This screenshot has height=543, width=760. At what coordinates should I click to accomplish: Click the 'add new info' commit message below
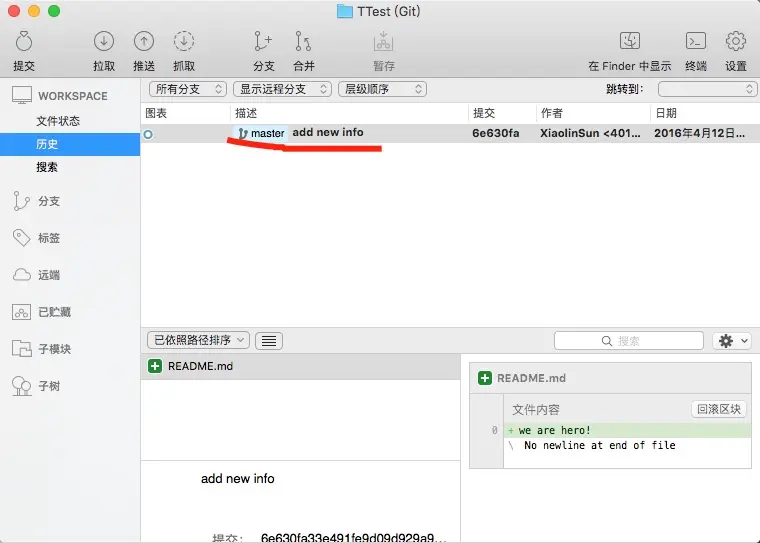point(238,479)
